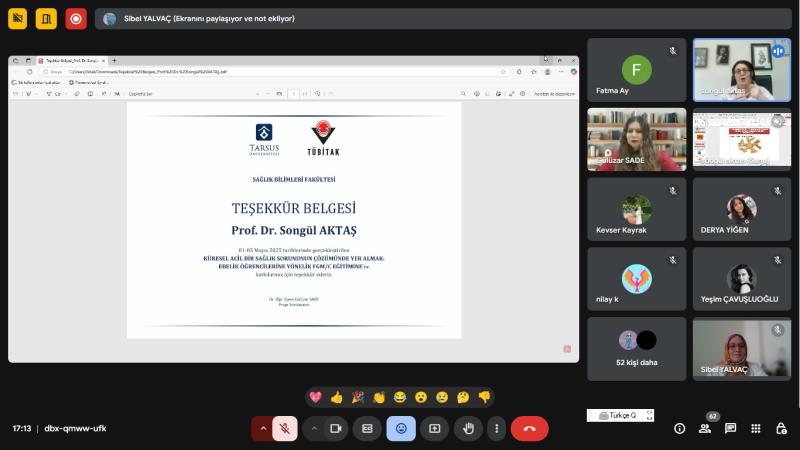Screen dimensions: 800x450
Task: Send the clapping hands reaction
Action: coord(379,397)
